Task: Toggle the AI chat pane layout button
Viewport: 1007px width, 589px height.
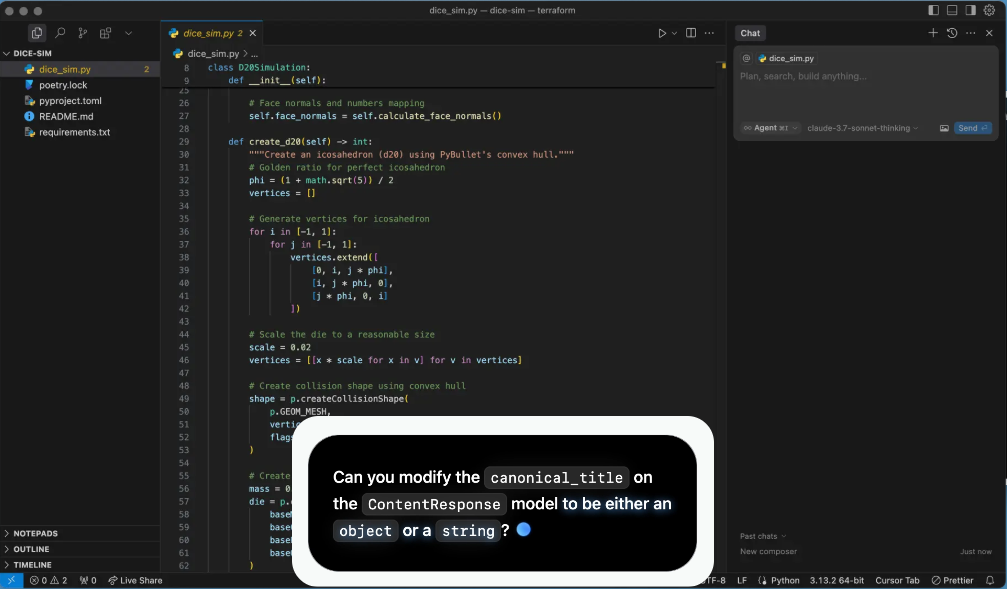Action: (x=971, y=10)
